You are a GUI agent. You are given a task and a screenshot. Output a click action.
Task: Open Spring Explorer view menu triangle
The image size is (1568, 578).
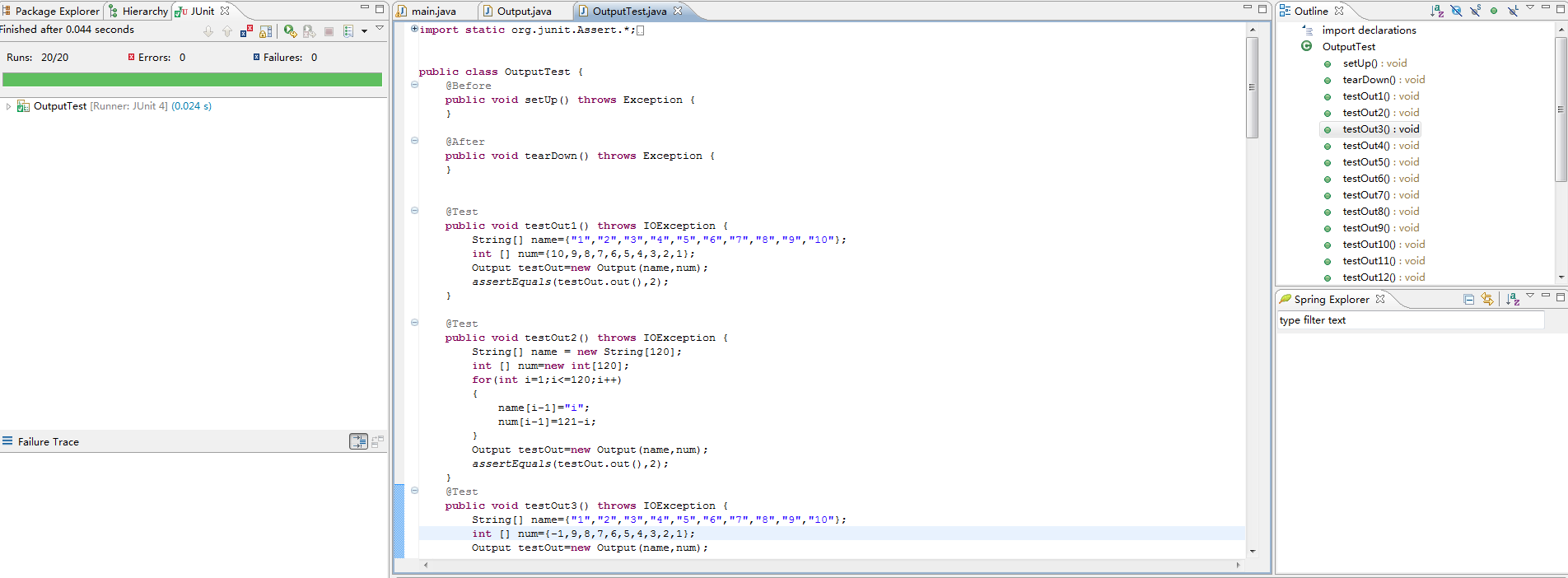(1530, 296)
